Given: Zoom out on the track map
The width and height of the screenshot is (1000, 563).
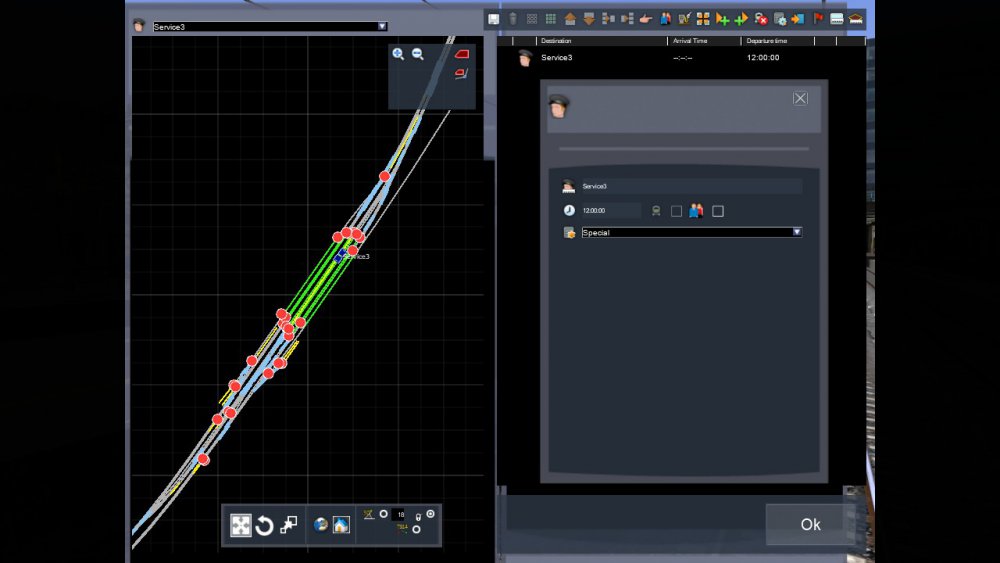Looking at the screenshot, I should [418, 54].
